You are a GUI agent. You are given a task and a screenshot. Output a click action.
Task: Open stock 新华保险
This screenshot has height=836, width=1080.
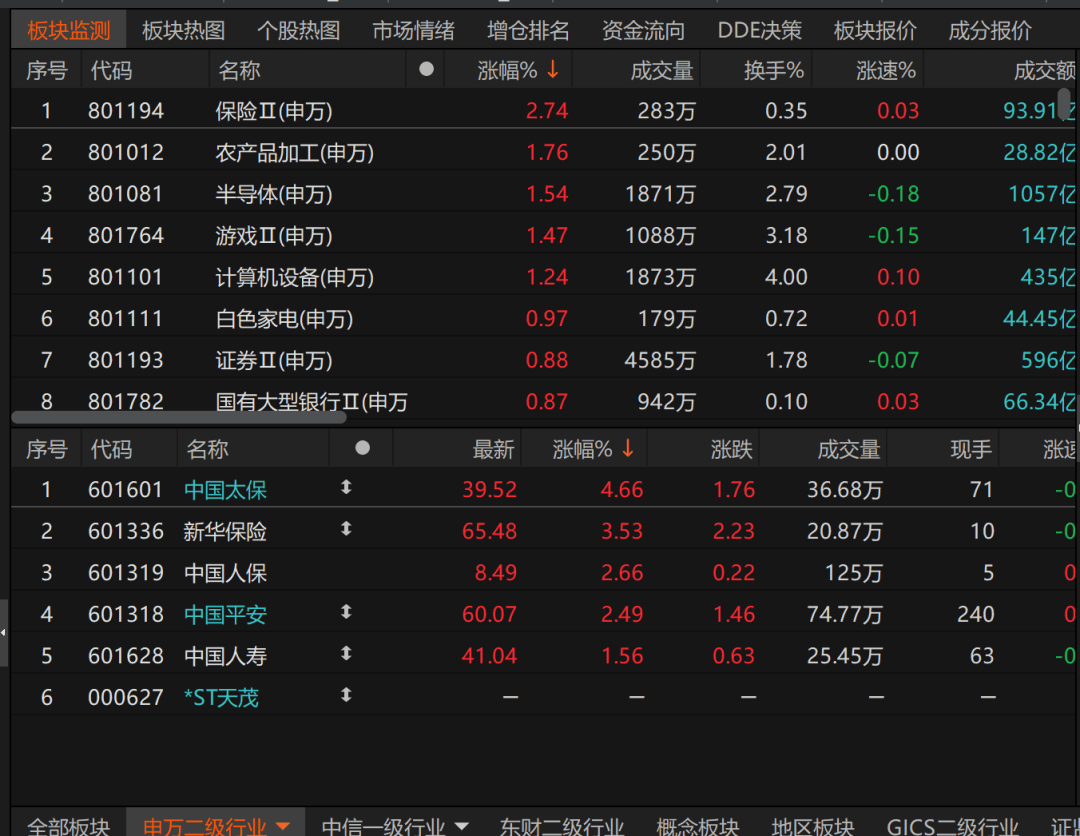225,531
